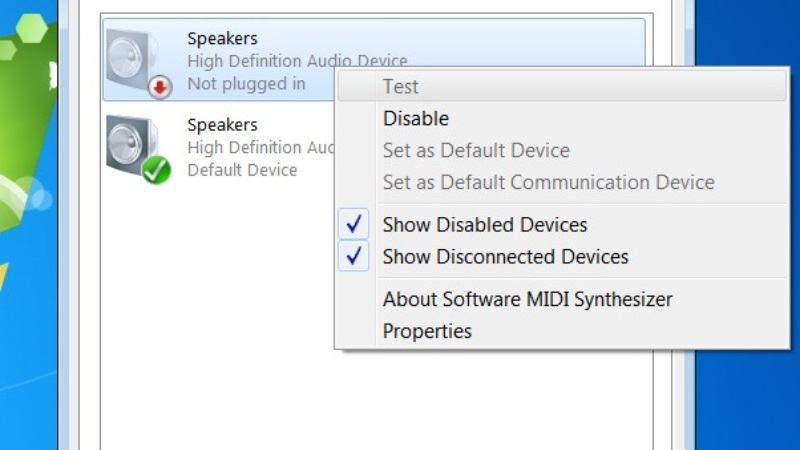This screenshot has height=450, width=800.
Task: Select the Test menu entry
Action: click(400, 87)
